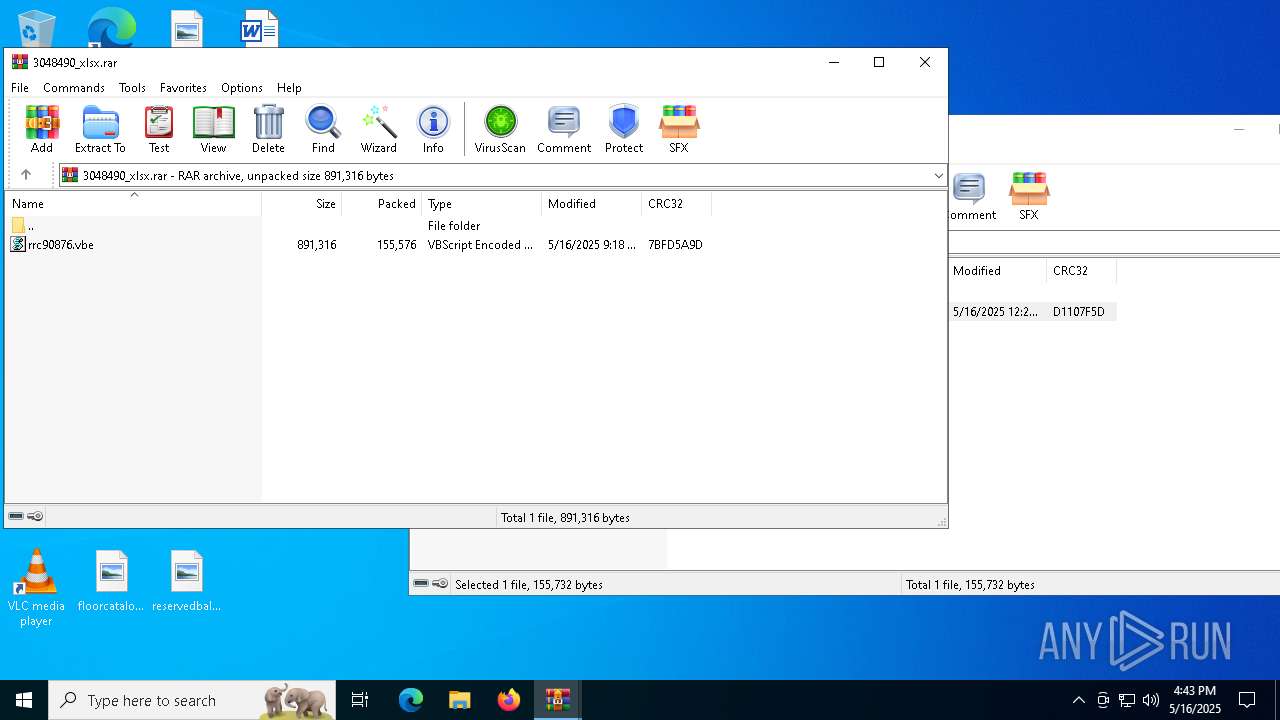Screen dimensions: 1280x720
Task: Click the drive icon in front status bar
Action: 16,517
